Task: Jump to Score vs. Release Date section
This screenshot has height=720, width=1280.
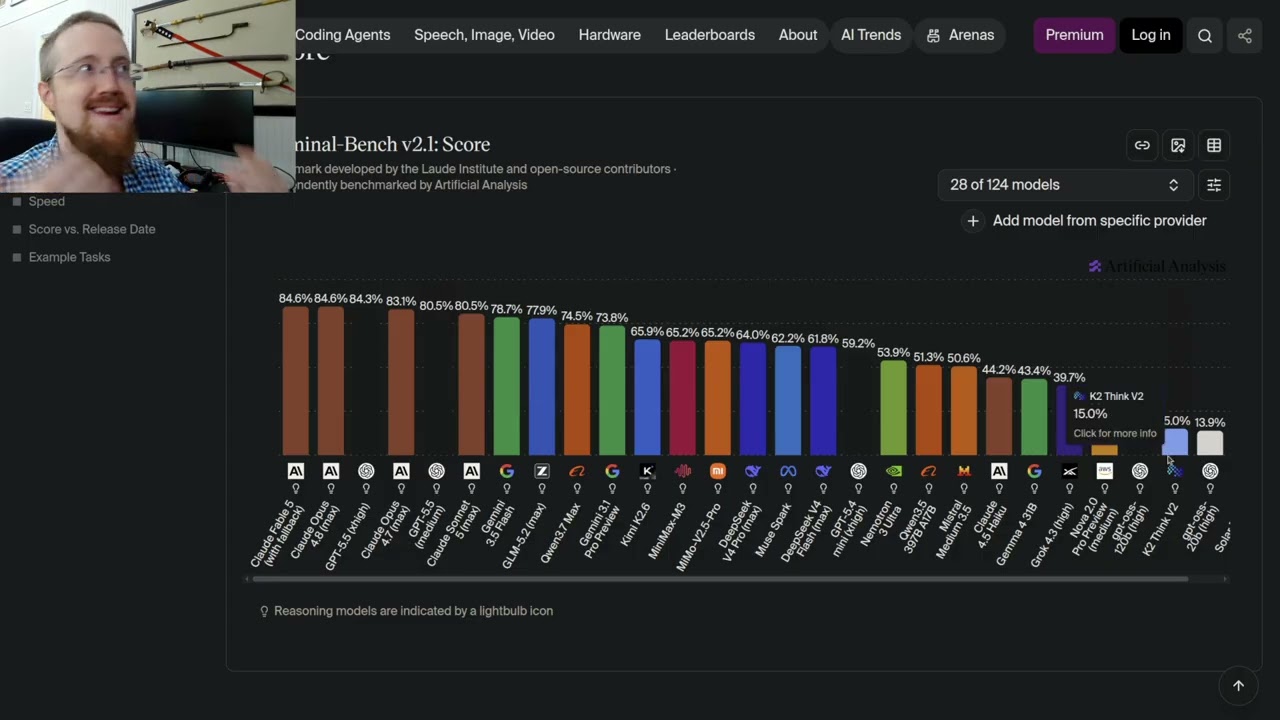Action: tap(92, 229)
